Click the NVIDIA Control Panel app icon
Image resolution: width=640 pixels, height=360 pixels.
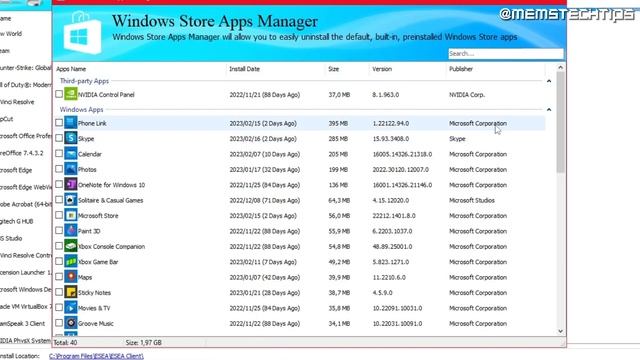coord(71,94)
